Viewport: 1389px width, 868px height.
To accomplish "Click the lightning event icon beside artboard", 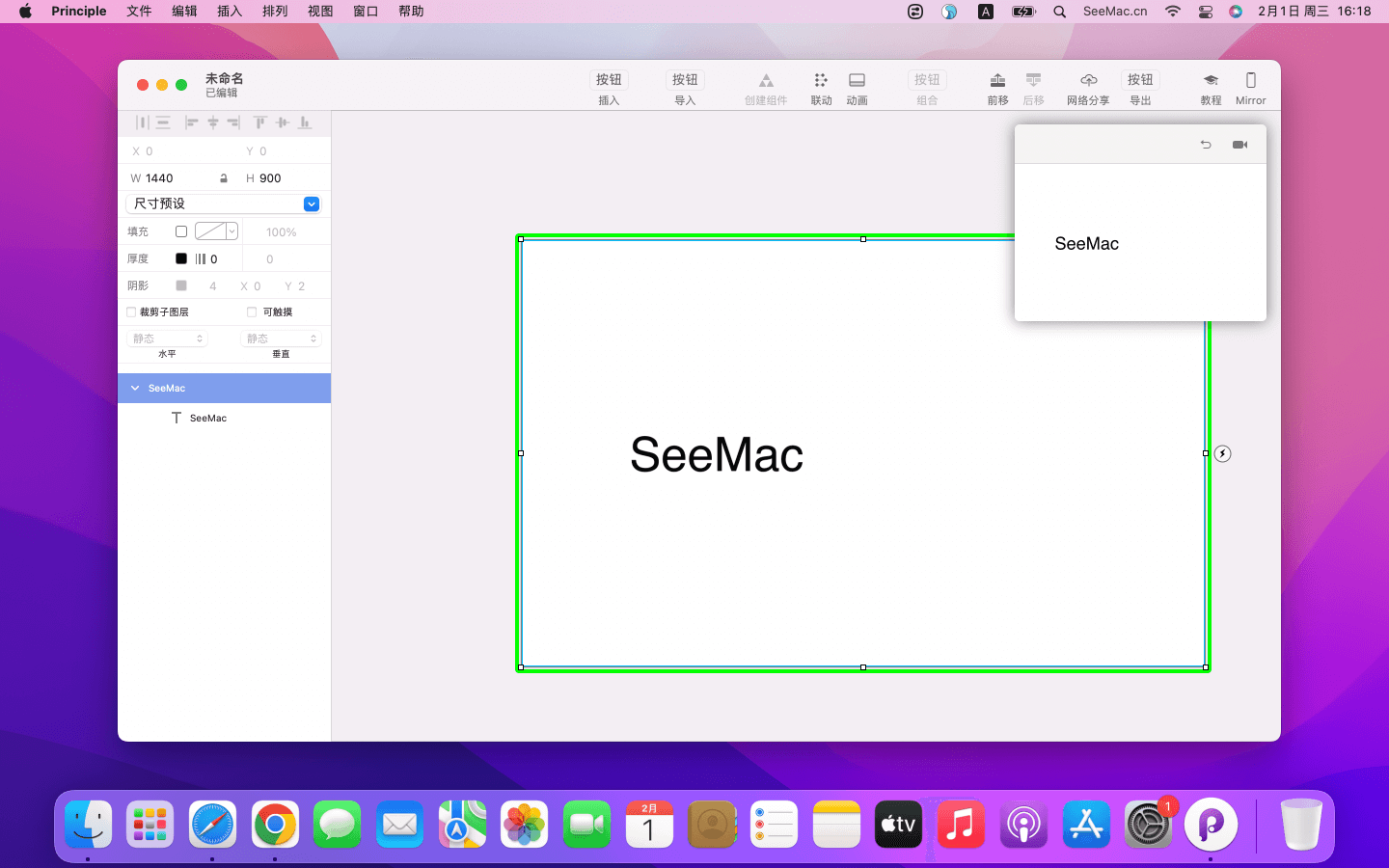I will point(1222,453).
